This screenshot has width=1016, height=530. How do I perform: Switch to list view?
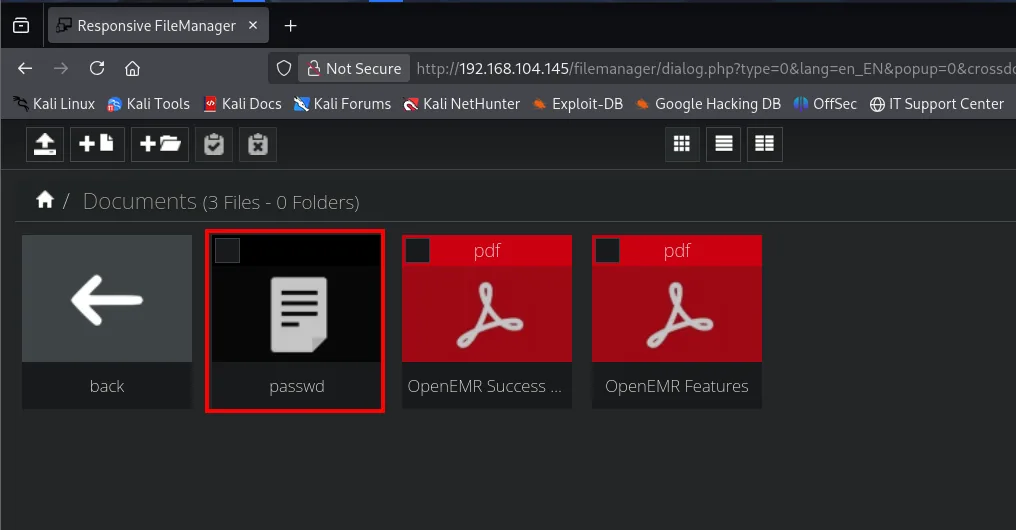[x=724, y=144]
